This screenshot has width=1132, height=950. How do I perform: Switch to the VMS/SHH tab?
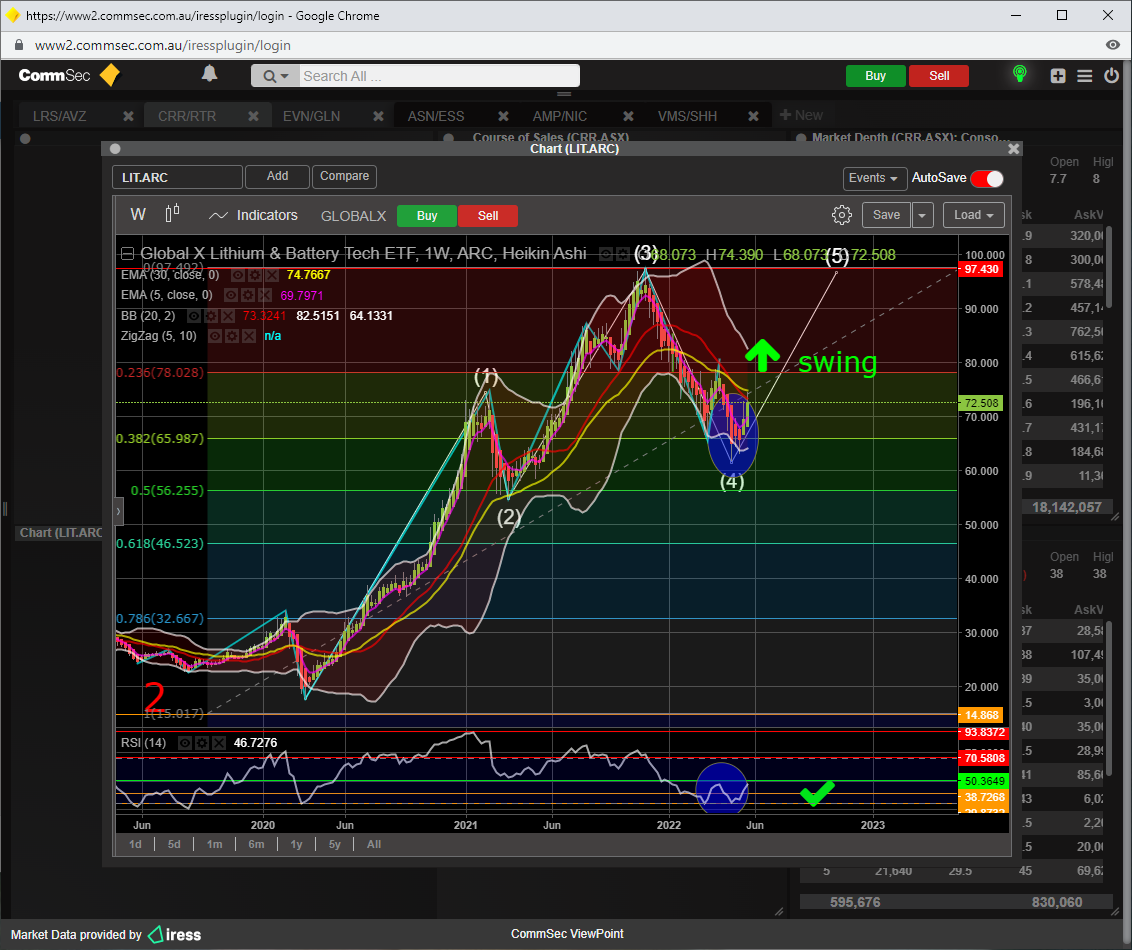[x=687, y=116]
